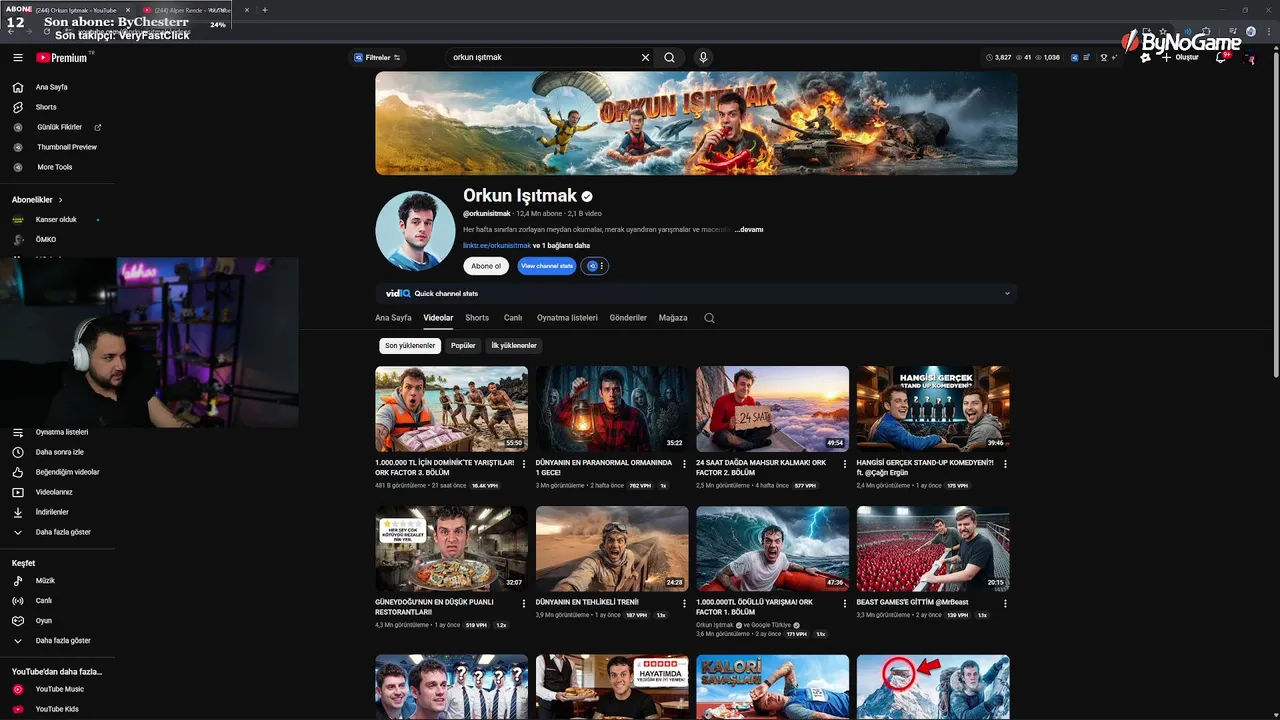Select the Popüler filter chip
Viewport: 1280px width, 720px height.
pyautogui.click(x=463, y=346)
